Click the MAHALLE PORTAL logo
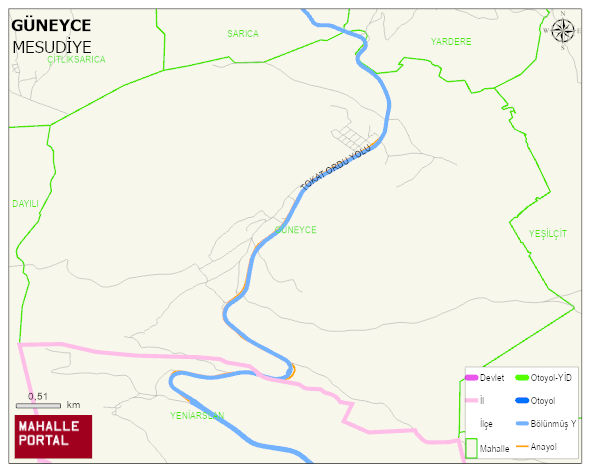Viewport: 591px width, 472px height. click(x=53, y=437)
